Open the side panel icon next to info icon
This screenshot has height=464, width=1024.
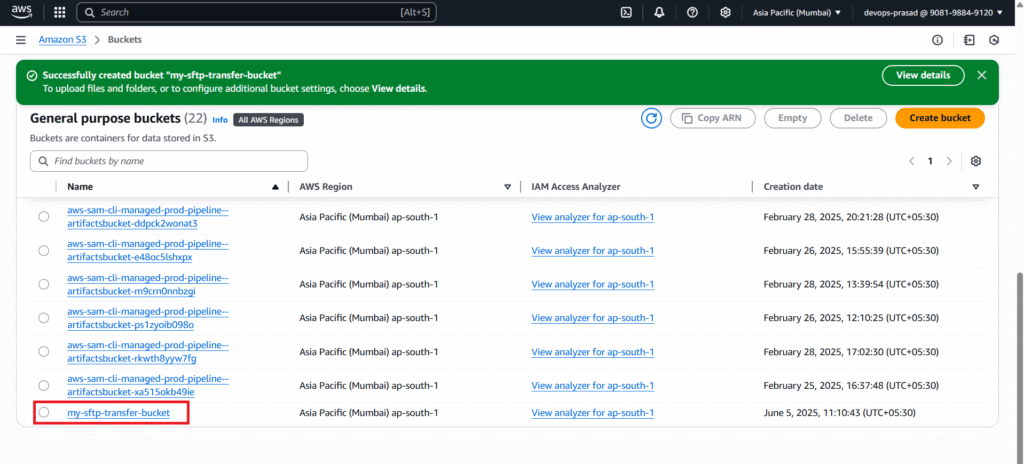click(969, 40)
